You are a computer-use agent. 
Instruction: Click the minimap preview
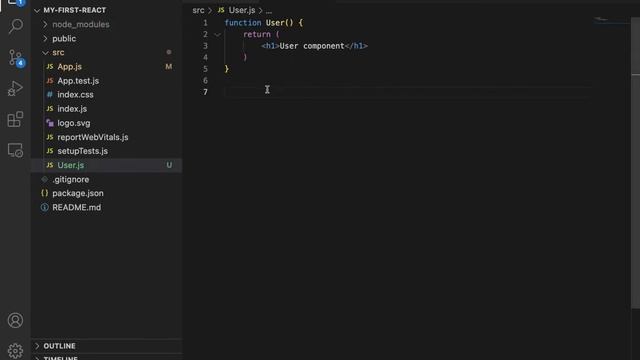611,20
